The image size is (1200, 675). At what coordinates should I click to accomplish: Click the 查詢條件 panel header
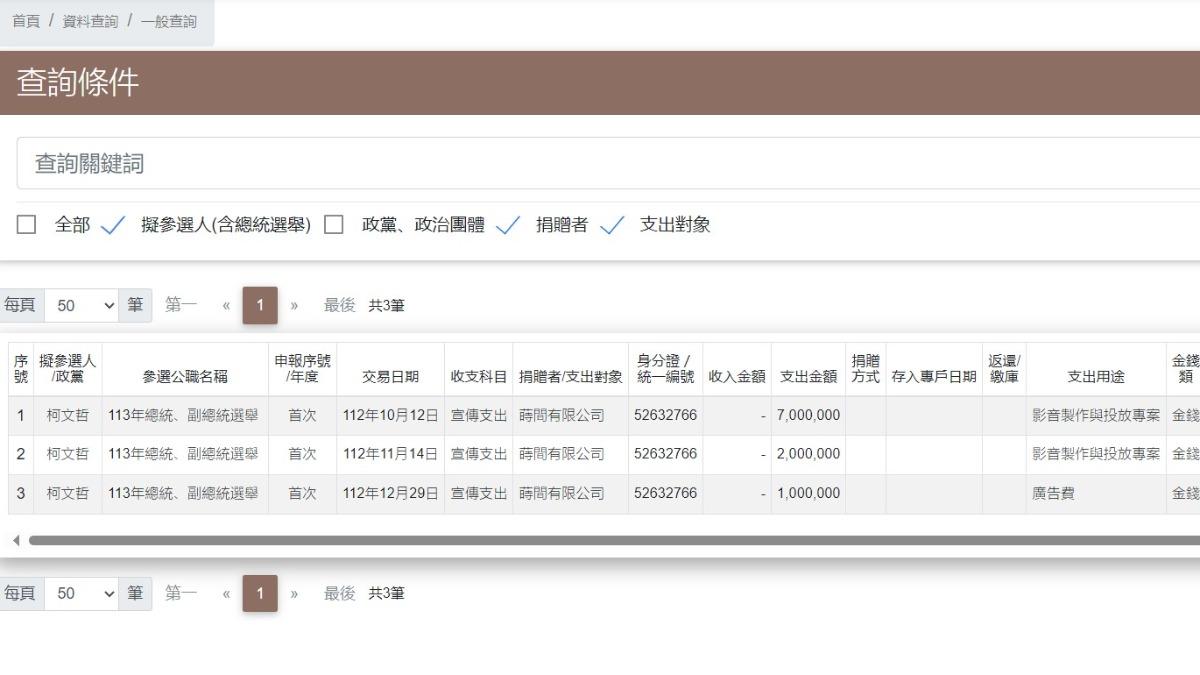[600, 83]
